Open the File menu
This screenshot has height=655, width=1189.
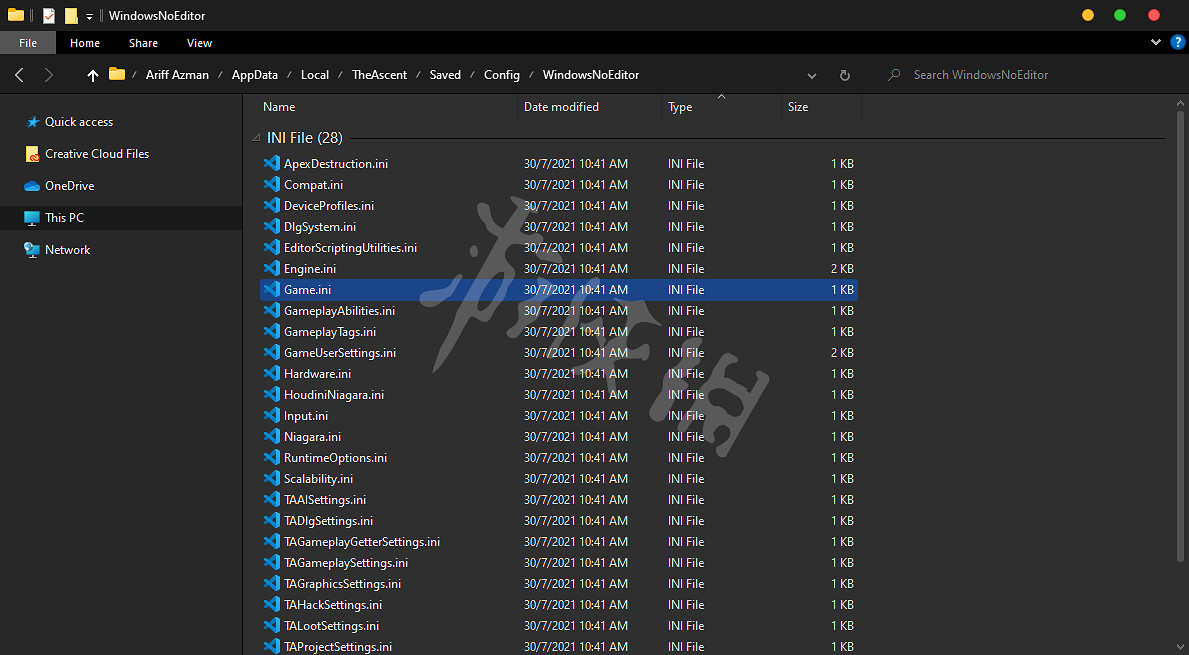tap(28, 43)
